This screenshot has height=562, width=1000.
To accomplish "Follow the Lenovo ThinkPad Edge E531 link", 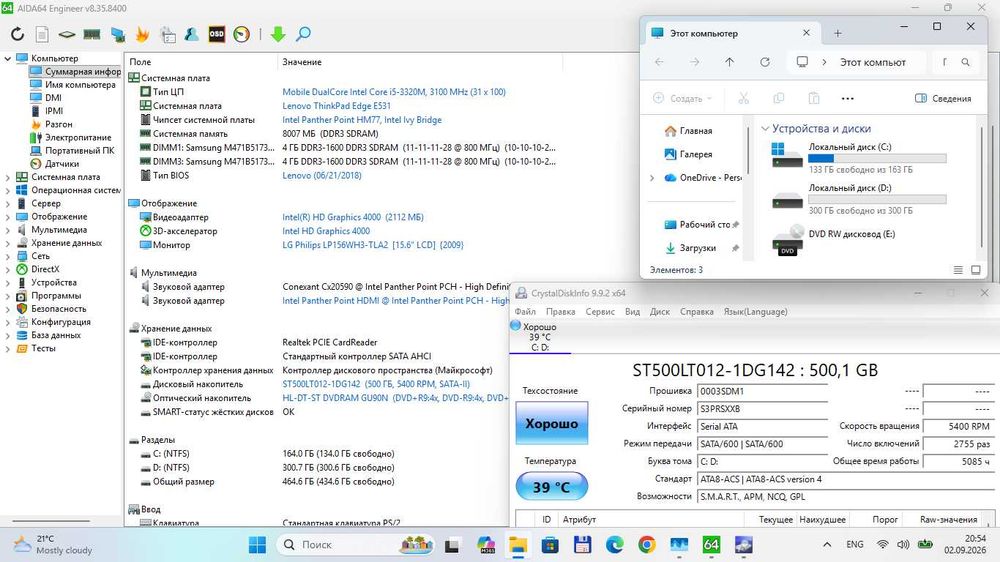I will (x=336, y=106).
